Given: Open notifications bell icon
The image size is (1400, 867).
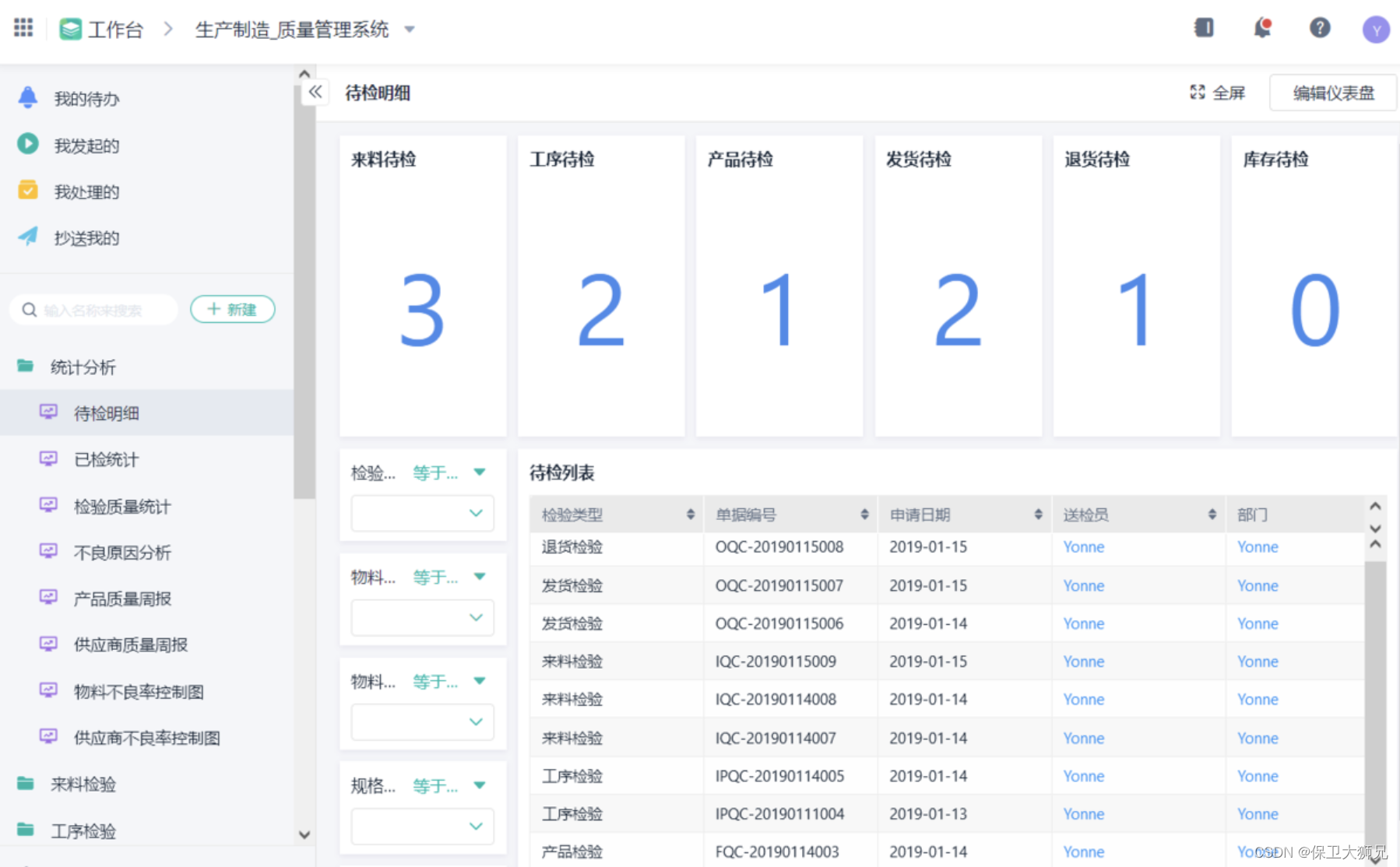Looking at the screenshot, I should (1262, 28).
